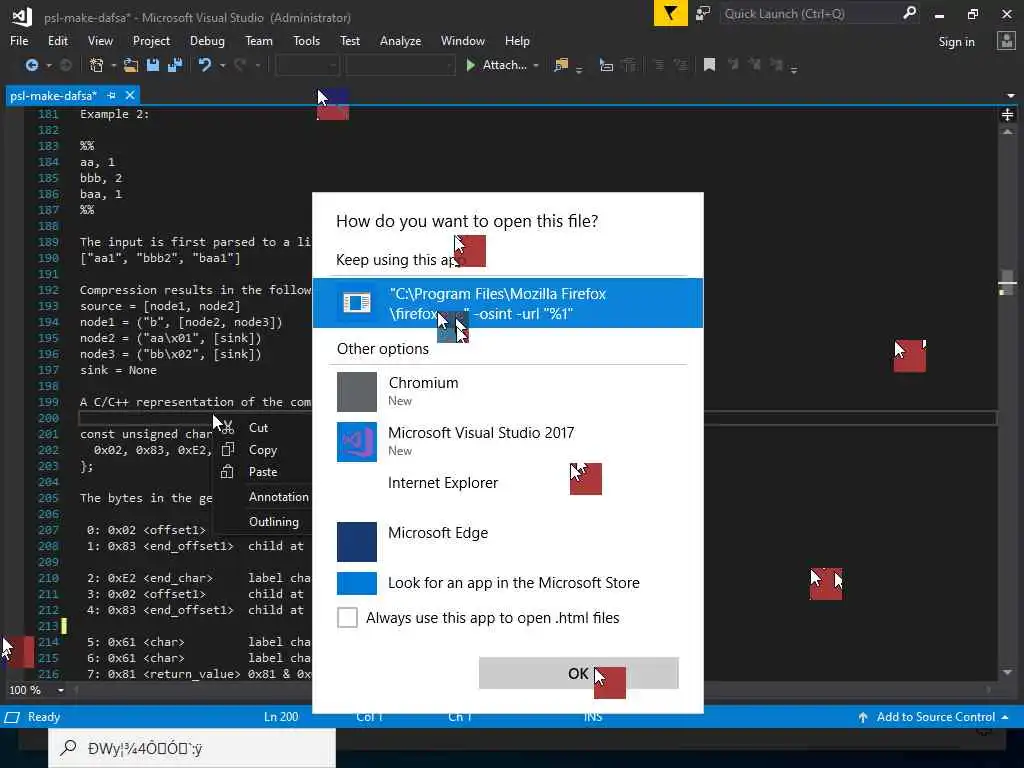Expand the Add to Source Control arrow

click(1005, 717)
